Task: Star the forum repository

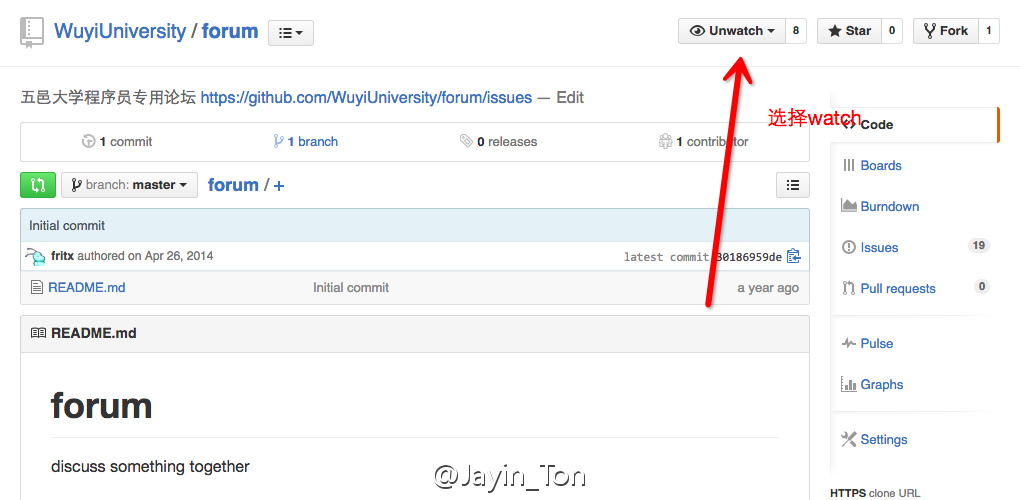Action: coord(849,31)
